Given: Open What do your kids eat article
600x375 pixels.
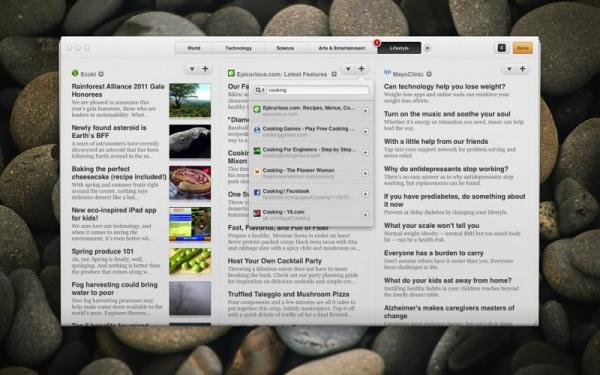Looking at the screenshot, I should tap(448, 280).
